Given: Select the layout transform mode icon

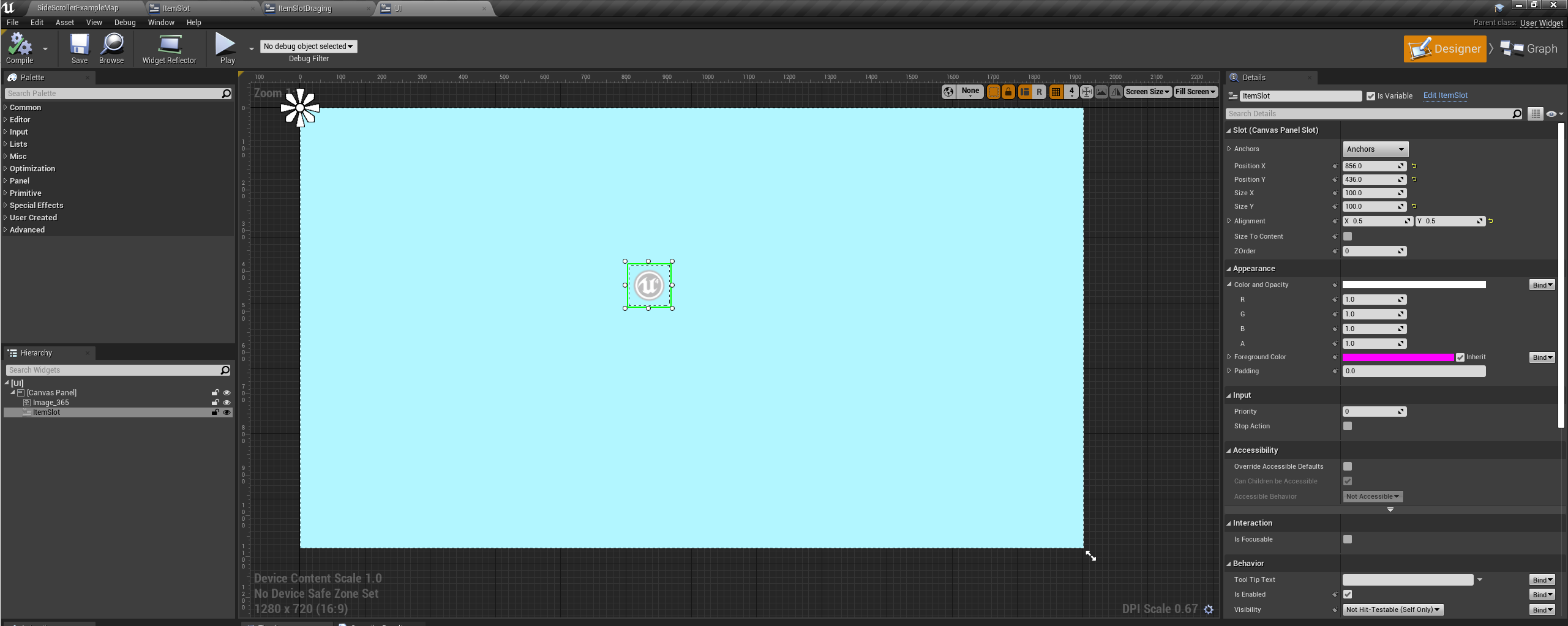Looking at the screenshot, I should (x=1024, y=92).
